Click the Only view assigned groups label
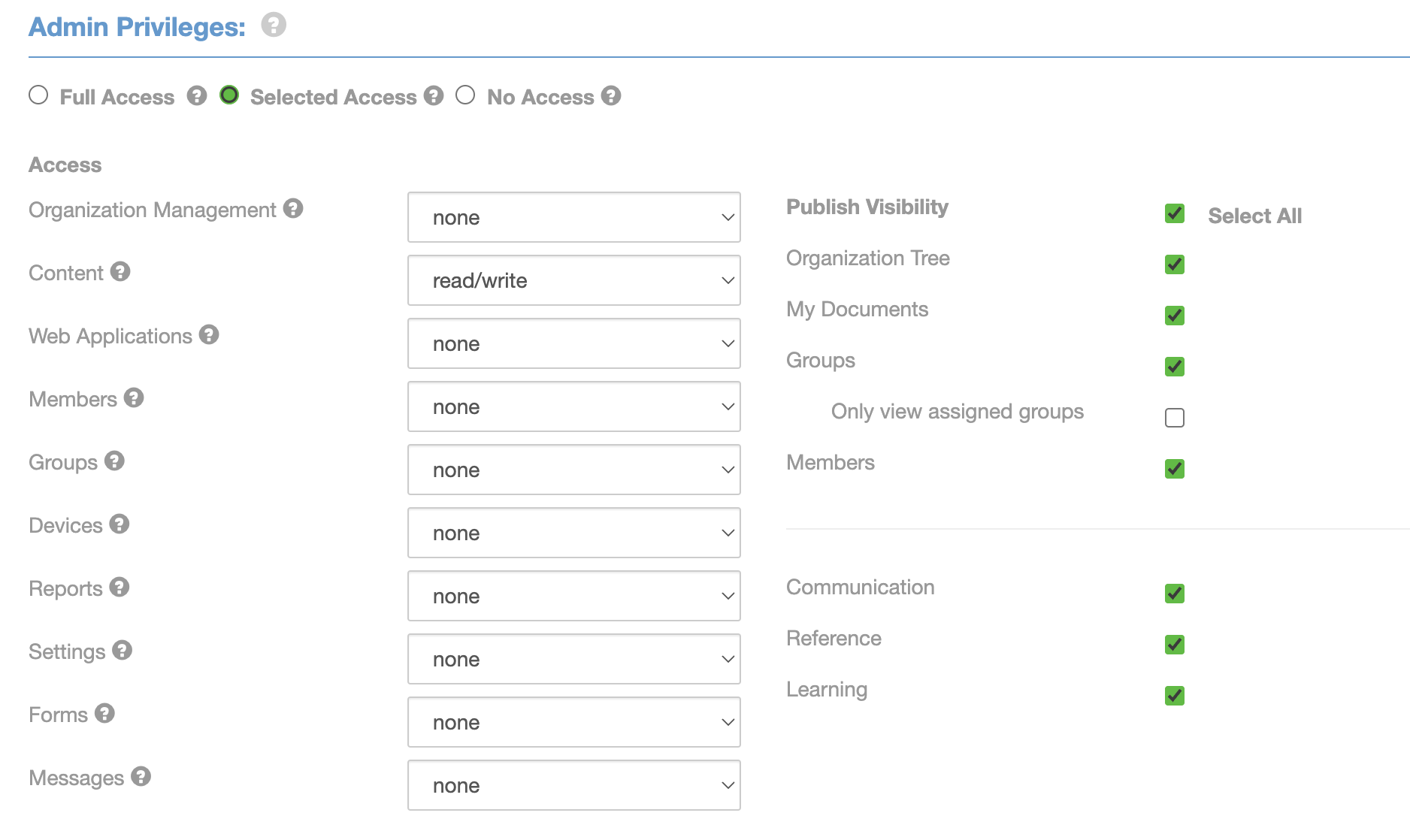This screenshot has height=840, width=1410. (x=958, y=412)
